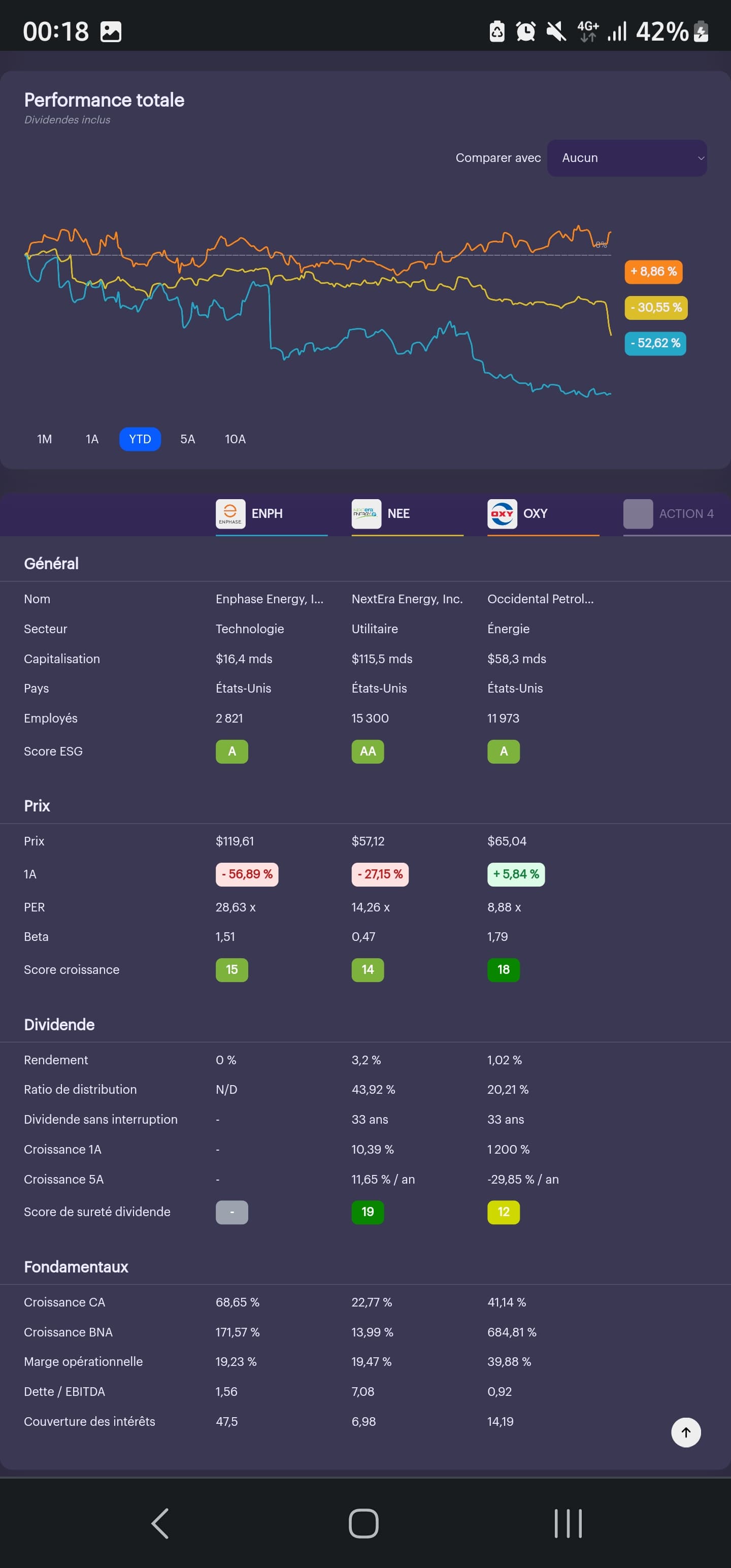Tap the muted sound status icon

tap(556, 31)
